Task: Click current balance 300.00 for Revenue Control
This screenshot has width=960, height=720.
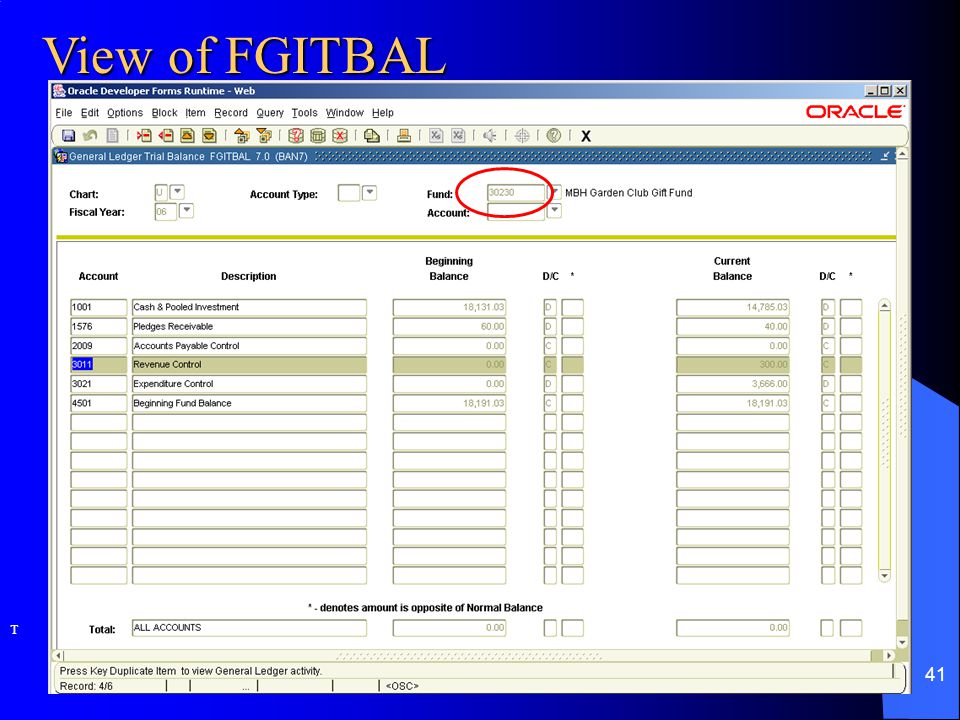Action: pos(733,365)
